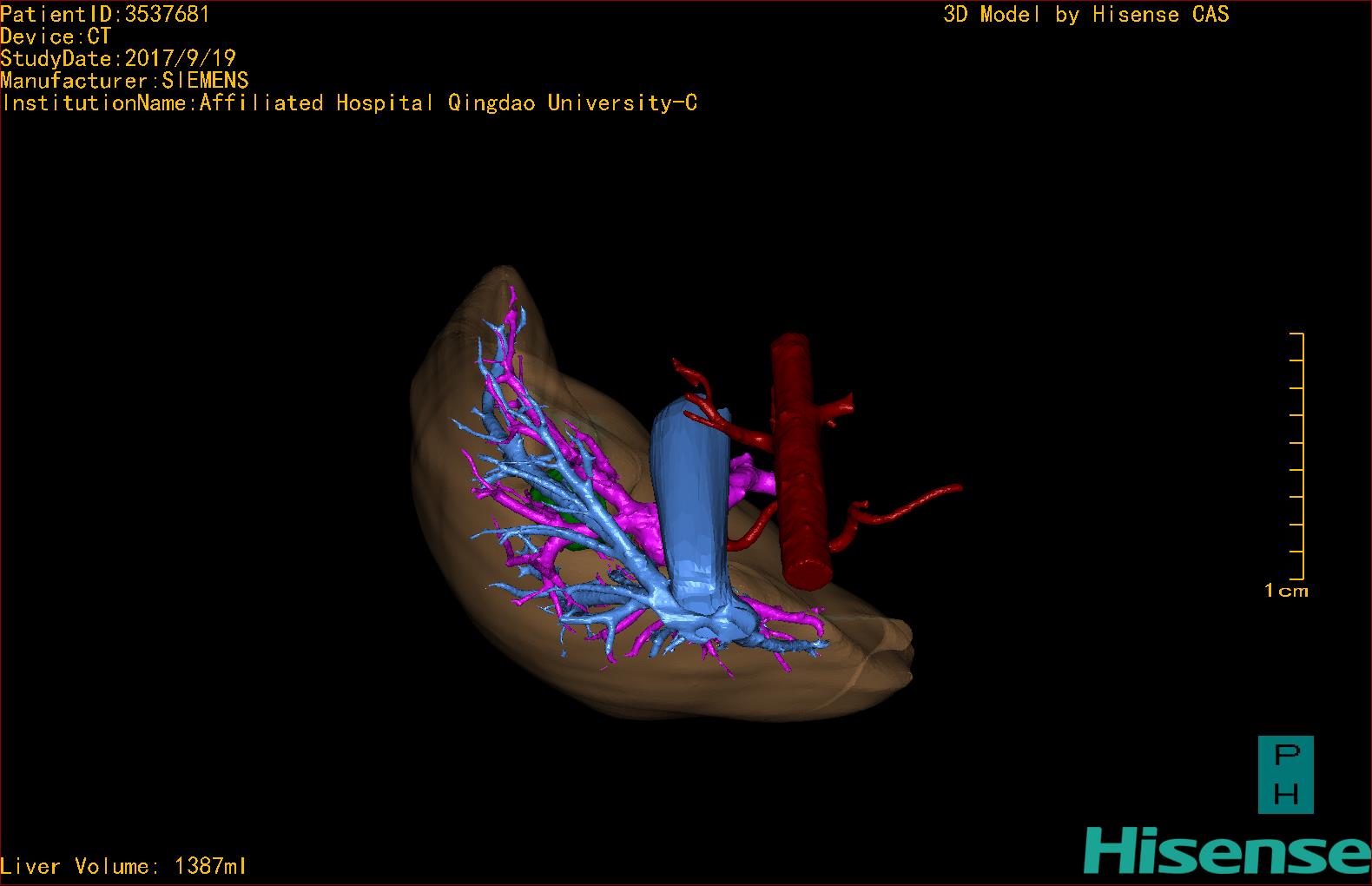This screenshot has width=1372, height=886.
Task: Click the Device:CT text line
Action: [56, 36]
